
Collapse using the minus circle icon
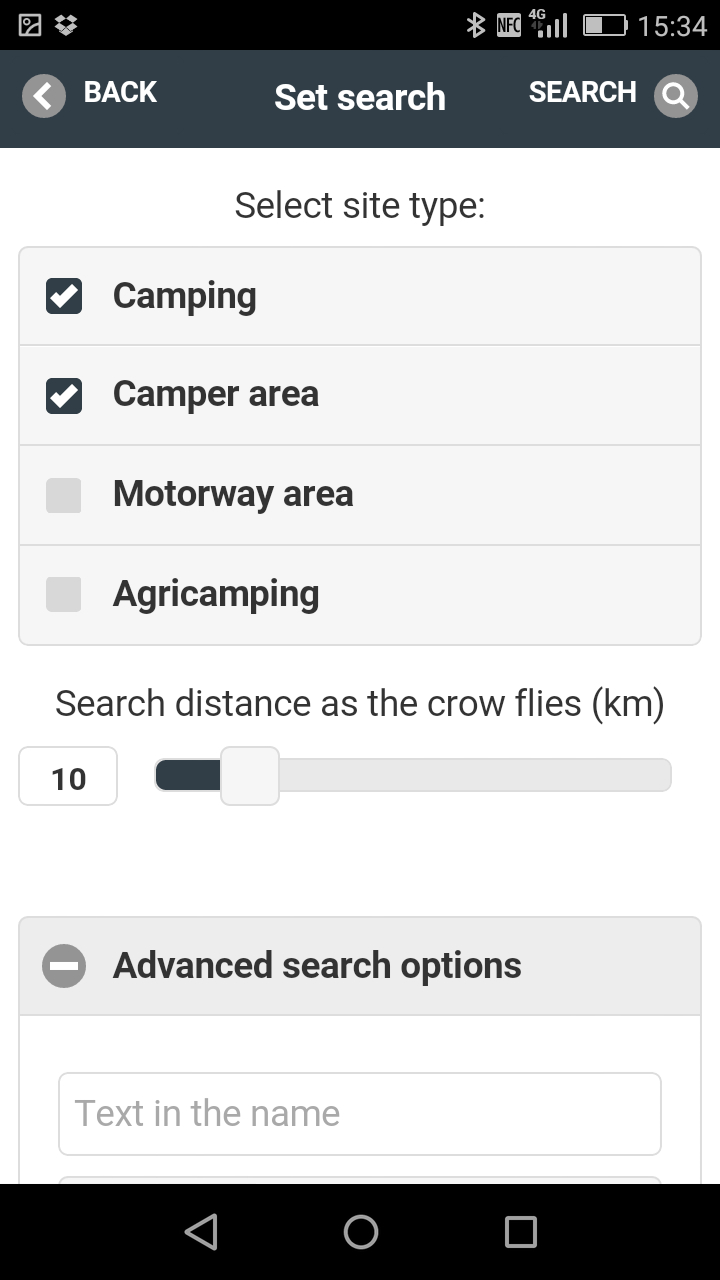(x=64, y=966)
